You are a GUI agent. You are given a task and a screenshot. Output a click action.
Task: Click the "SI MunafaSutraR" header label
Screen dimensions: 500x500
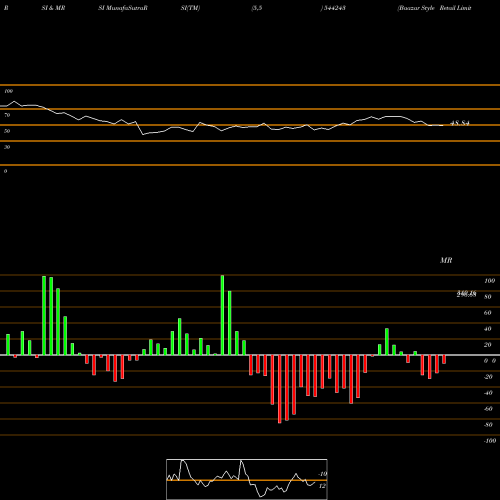[x=123, y=8]
